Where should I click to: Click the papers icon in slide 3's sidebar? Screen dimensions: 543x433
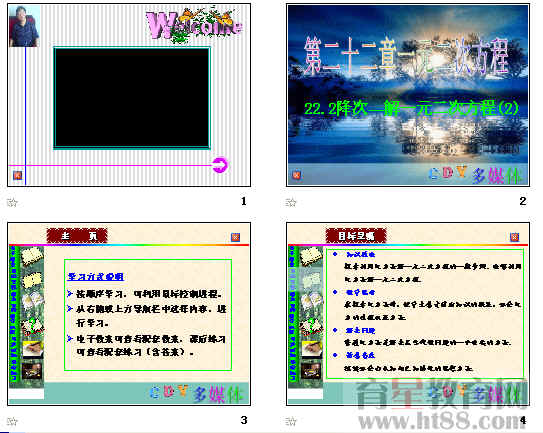coord(33,301)
